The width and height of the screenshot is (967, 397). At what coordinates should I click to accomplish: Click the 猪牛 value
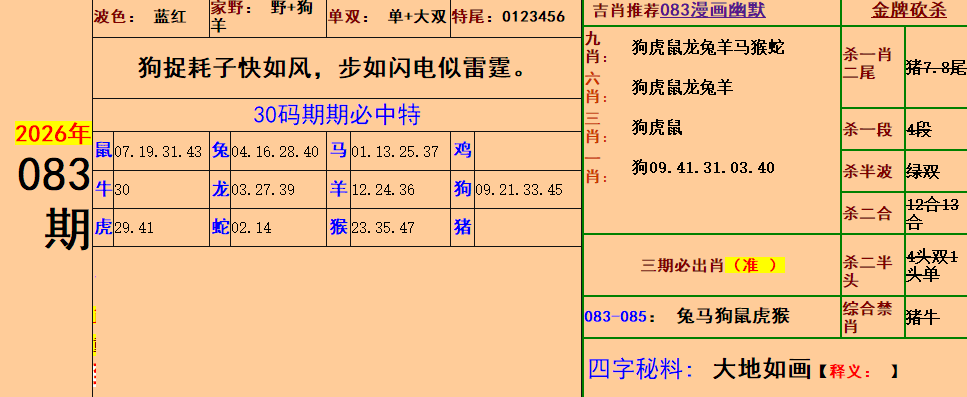pos(923,317)
